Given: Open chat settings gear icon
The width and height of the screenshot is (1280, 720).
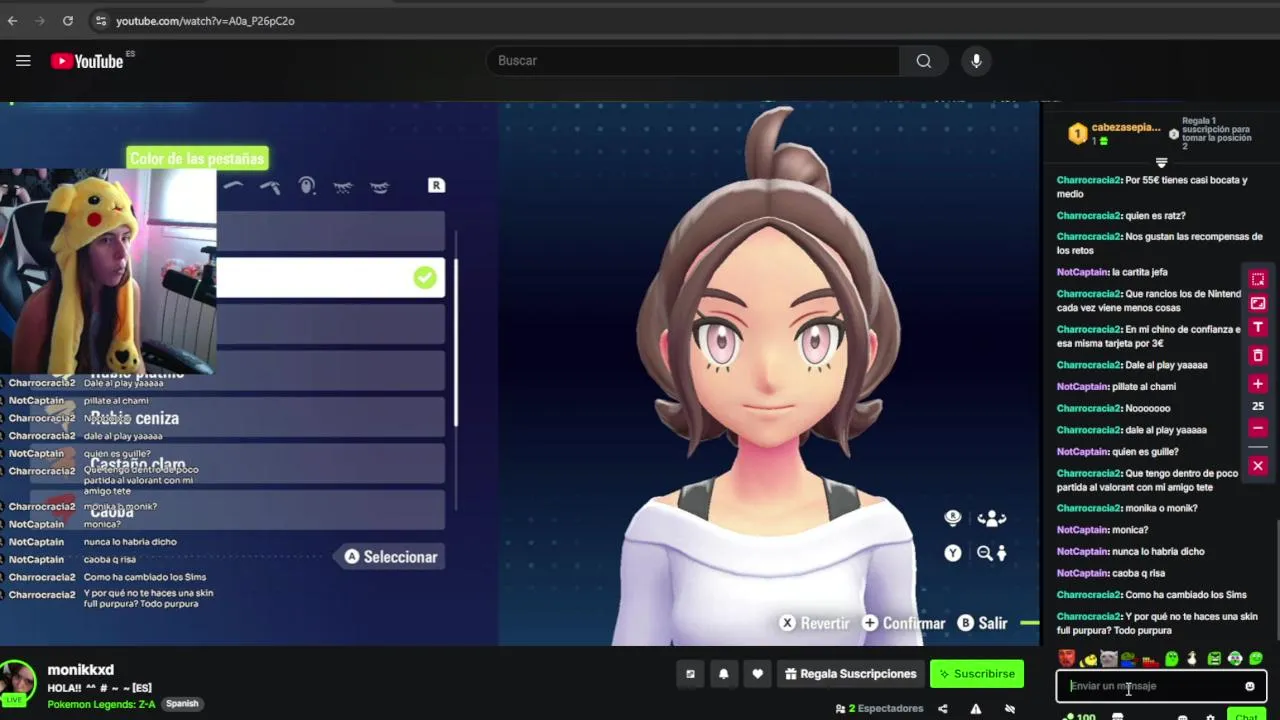Looking at the screenshot, I should click(1211, 717).
